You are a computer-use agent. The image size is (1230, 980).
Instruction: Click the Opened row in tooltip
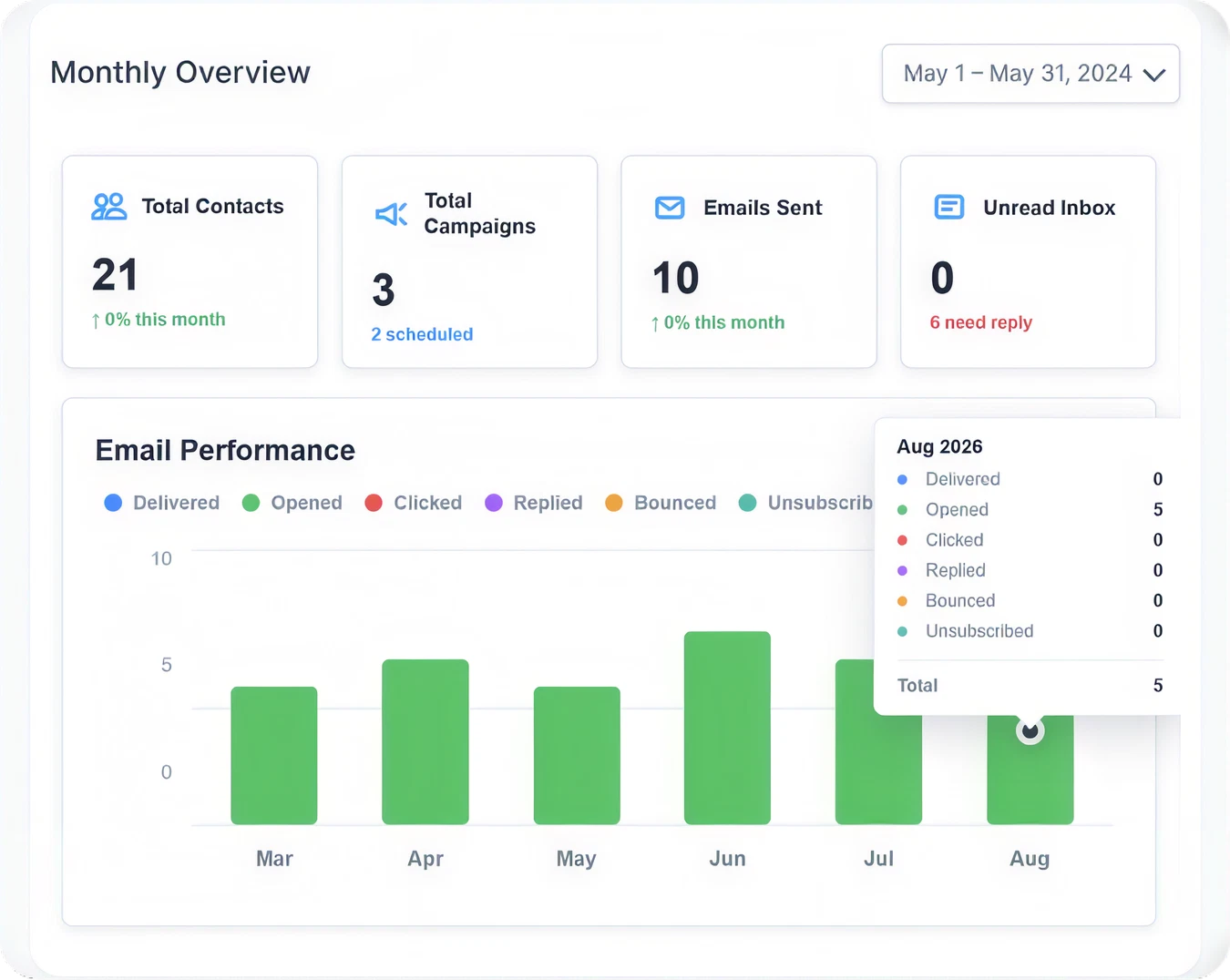(1030, 510)
